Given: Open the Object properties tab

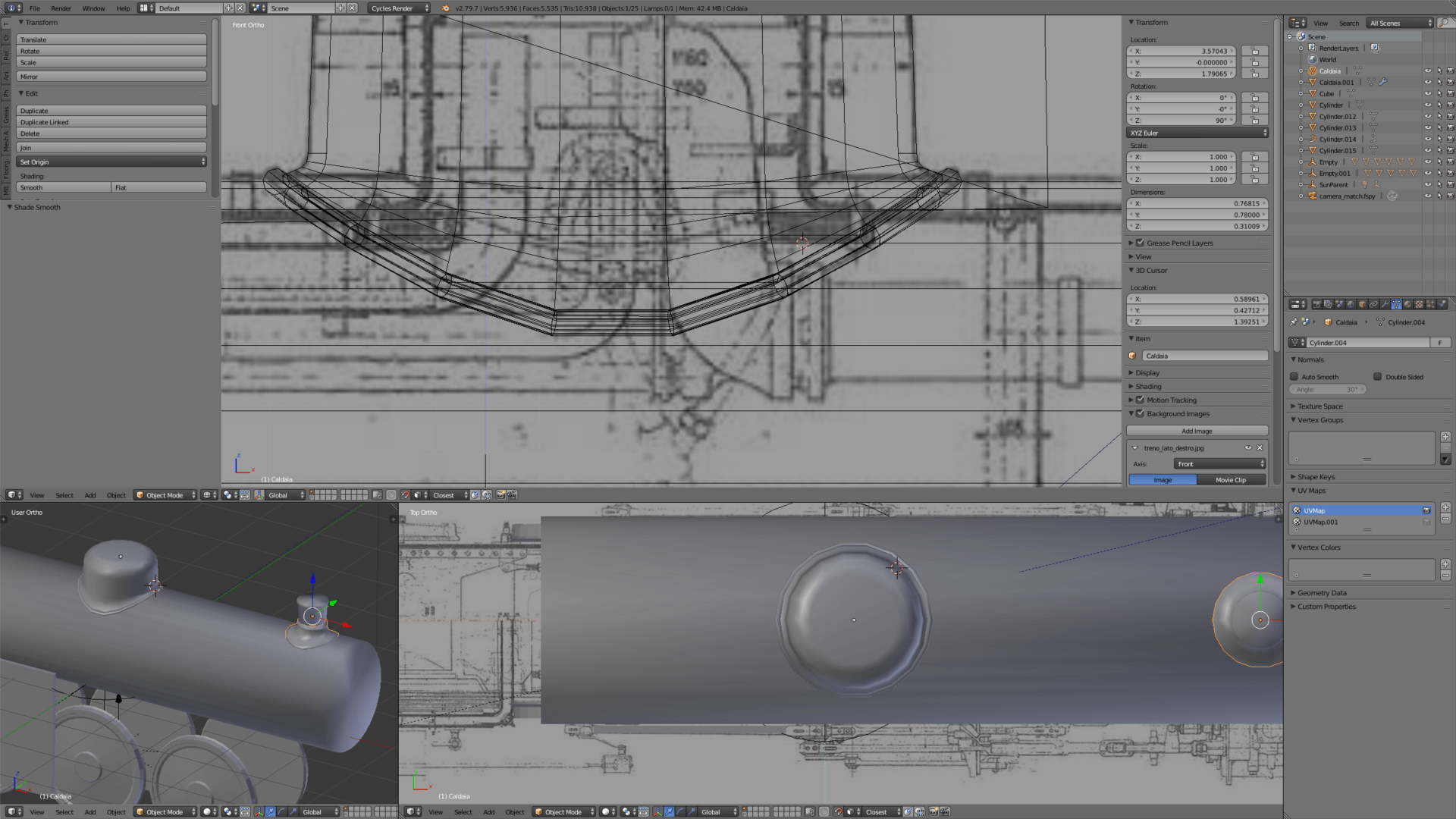Looking at the screenshot, I should pos(1362,304).
